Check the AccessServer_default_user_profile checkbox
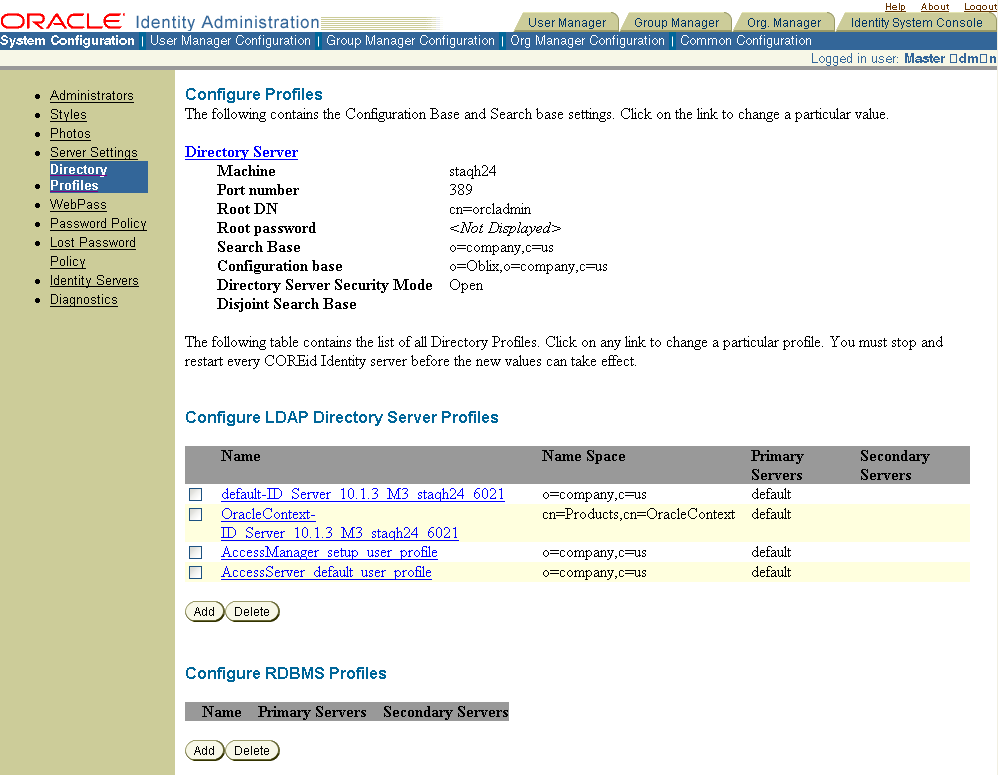The width and height of the screenshot is (998, 775). (195, 572)
